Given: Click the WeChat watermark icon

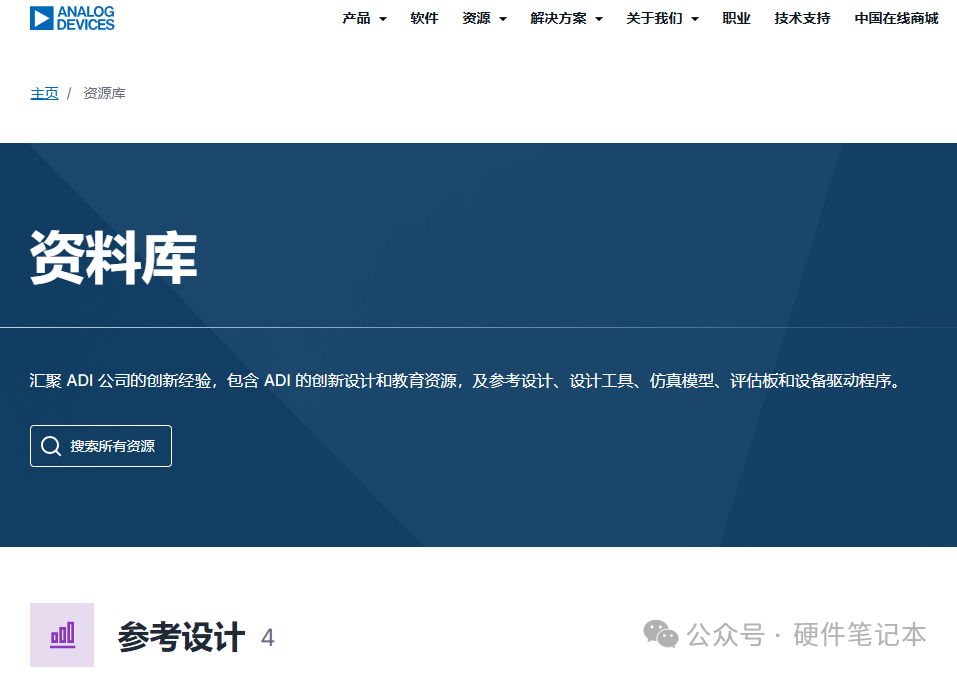Looking at the screenshot, I should click(x=660, y=634).
